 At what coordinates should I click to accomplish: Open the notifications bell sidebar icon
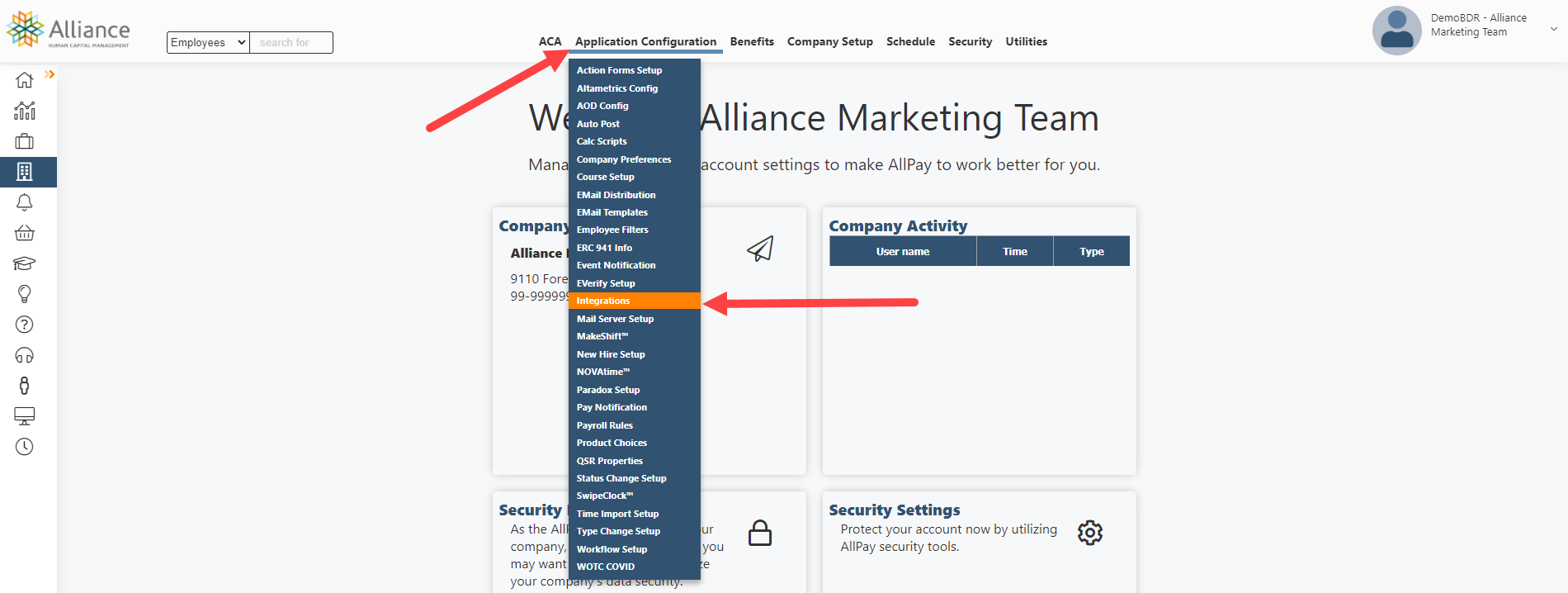(25, 202)
